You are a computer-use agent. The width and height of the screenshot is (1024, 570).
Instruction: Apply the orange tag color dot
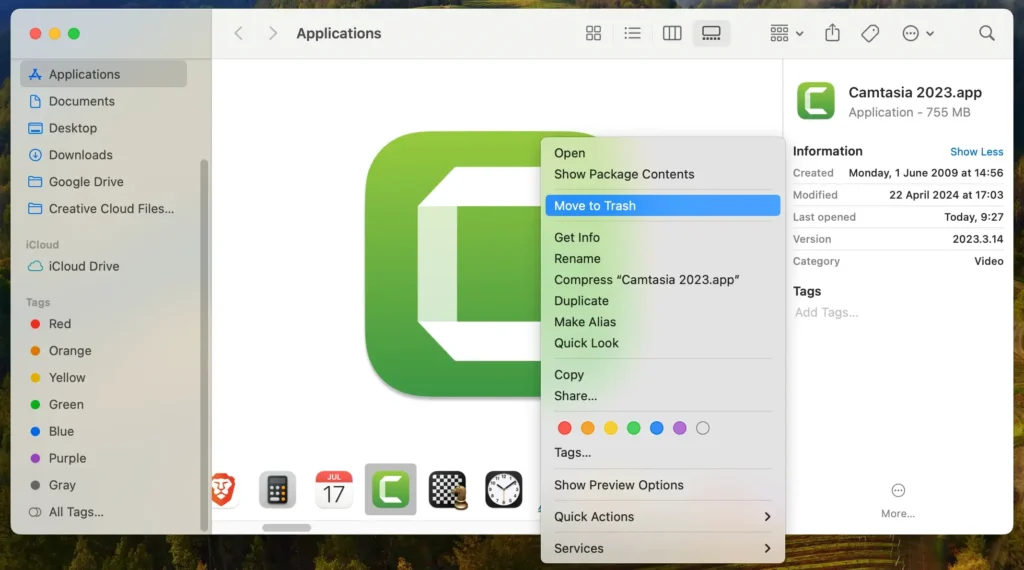587,428
